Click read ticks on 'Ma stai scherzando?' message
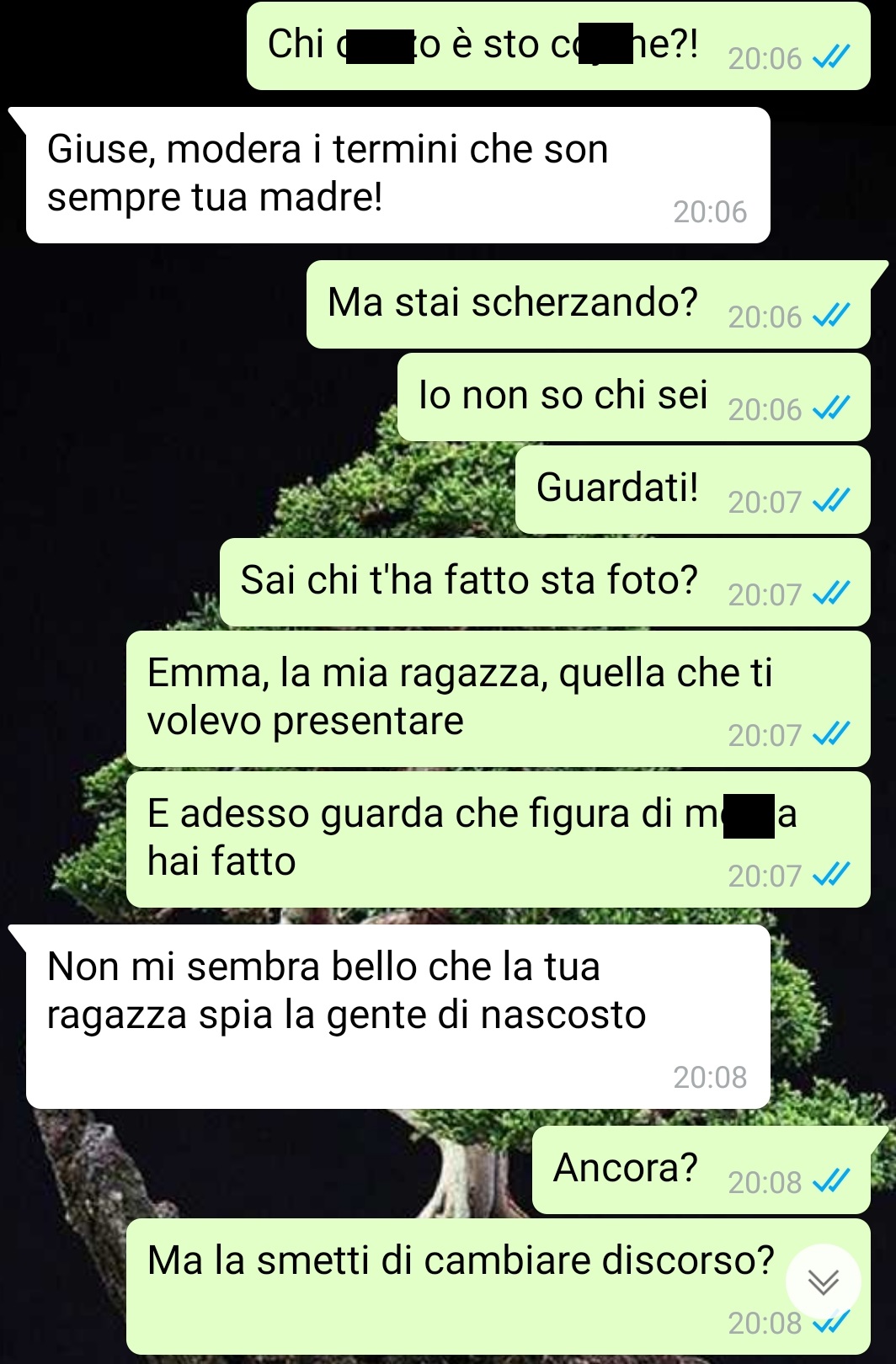This screenshot has height=1364, width=896. click(x=831, y=316)
